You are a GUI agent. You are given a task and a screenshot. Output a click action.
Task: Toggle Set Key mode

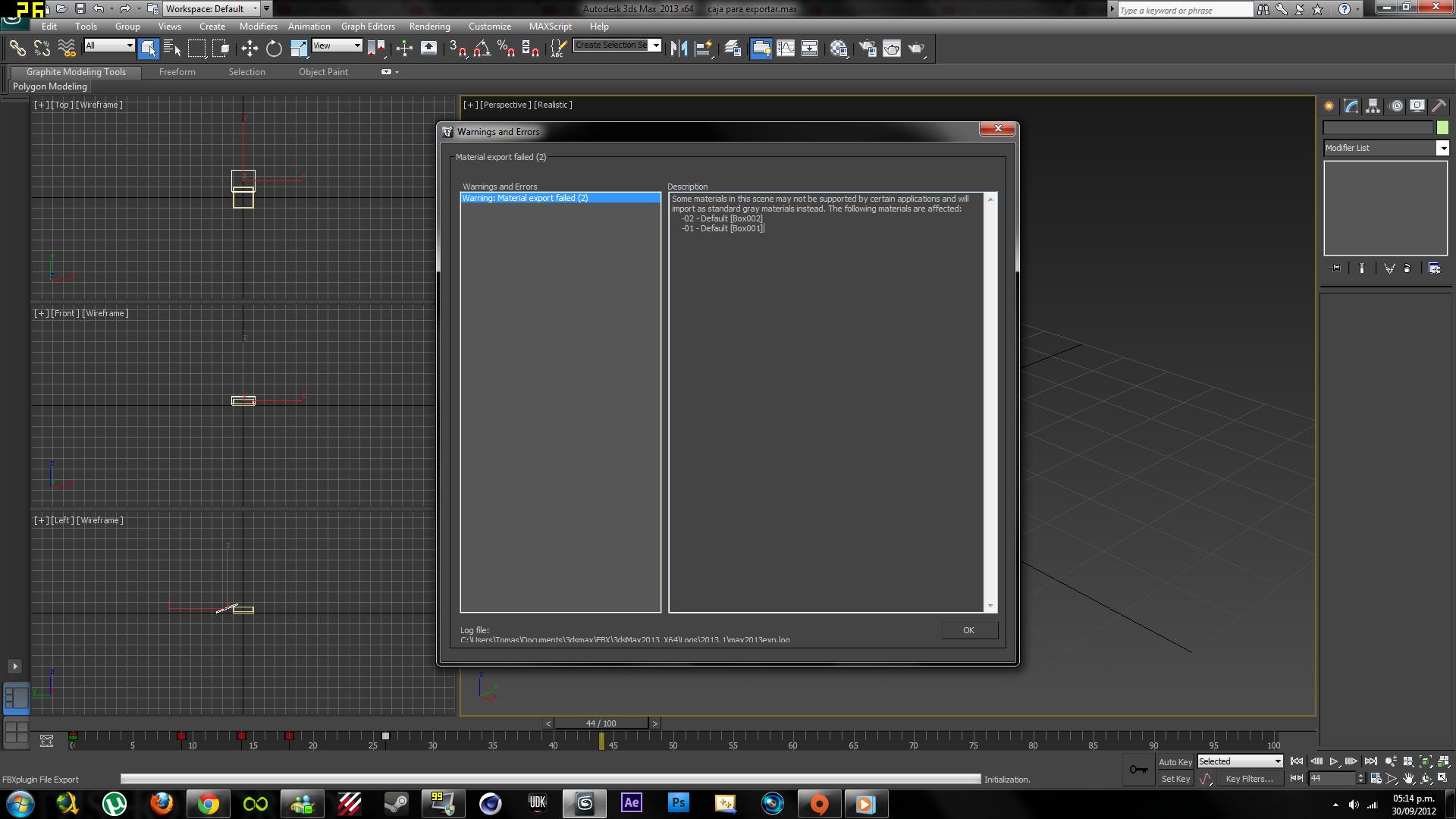(x=1175, y=779)
